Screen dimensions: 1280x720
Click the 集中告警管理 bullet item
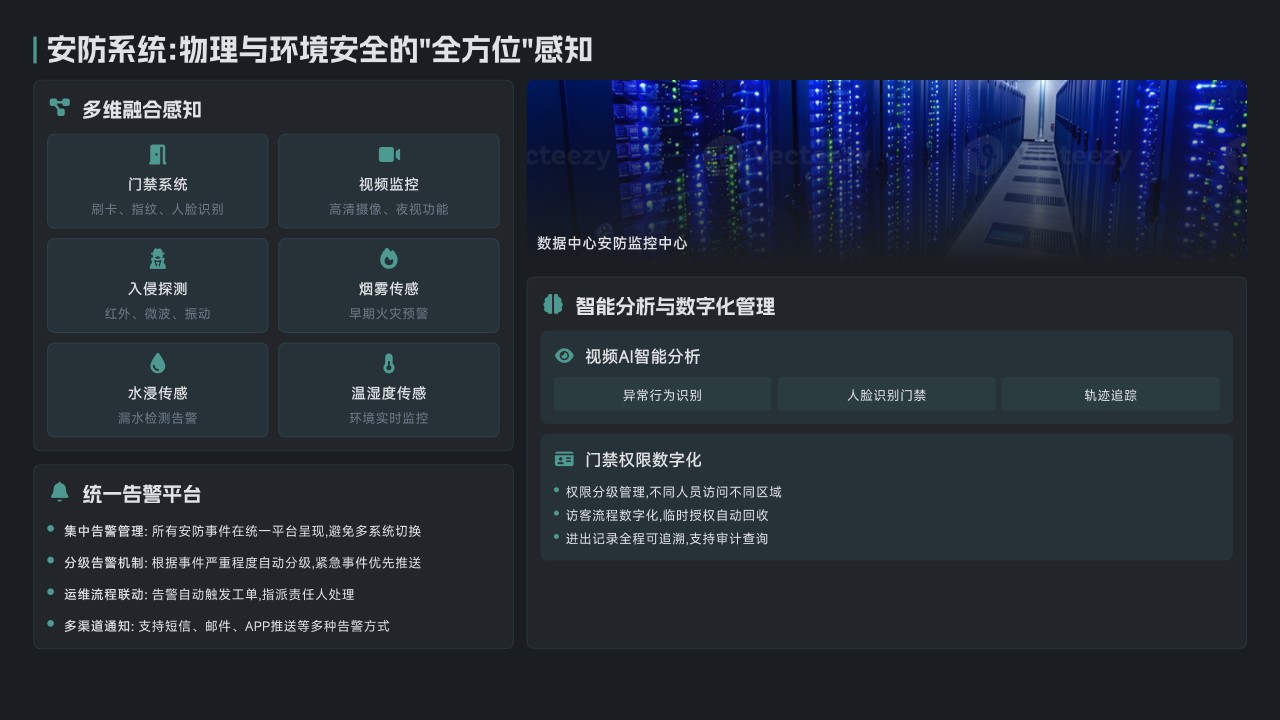pyautogui.click(x=242, y=531)
